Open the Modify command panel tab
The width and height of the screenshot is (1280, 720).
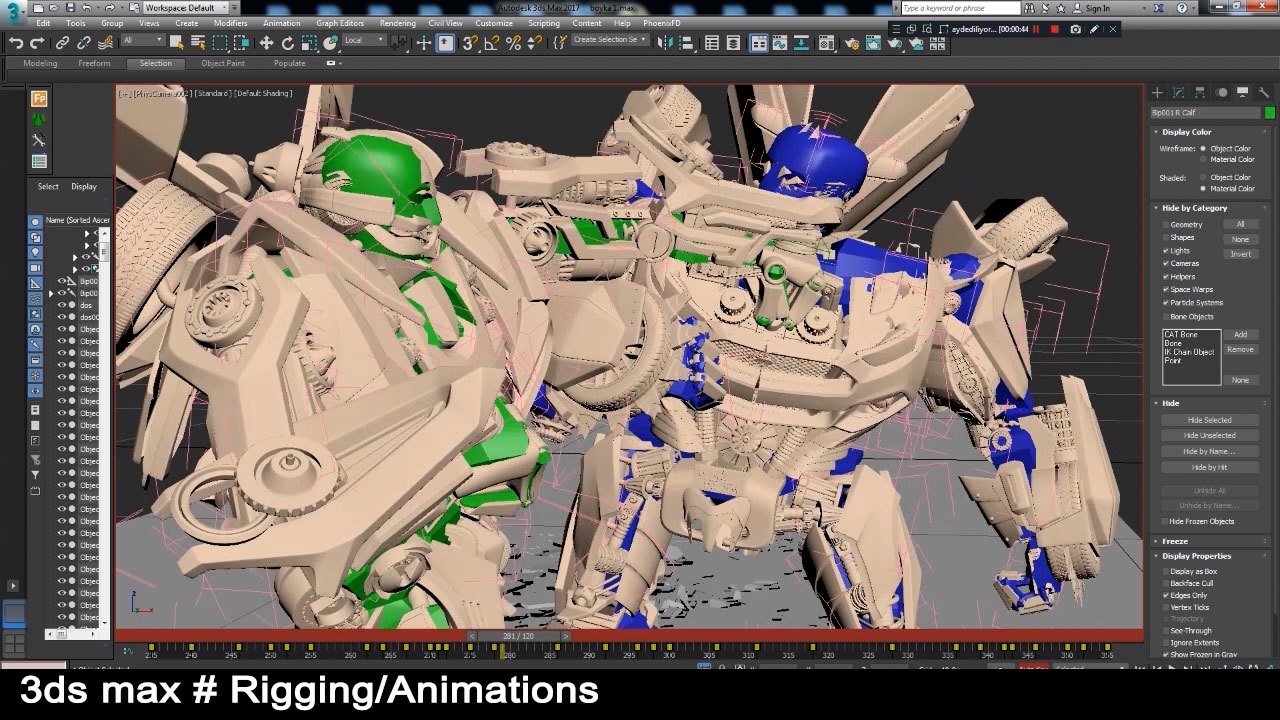[x=1178, y=92]
